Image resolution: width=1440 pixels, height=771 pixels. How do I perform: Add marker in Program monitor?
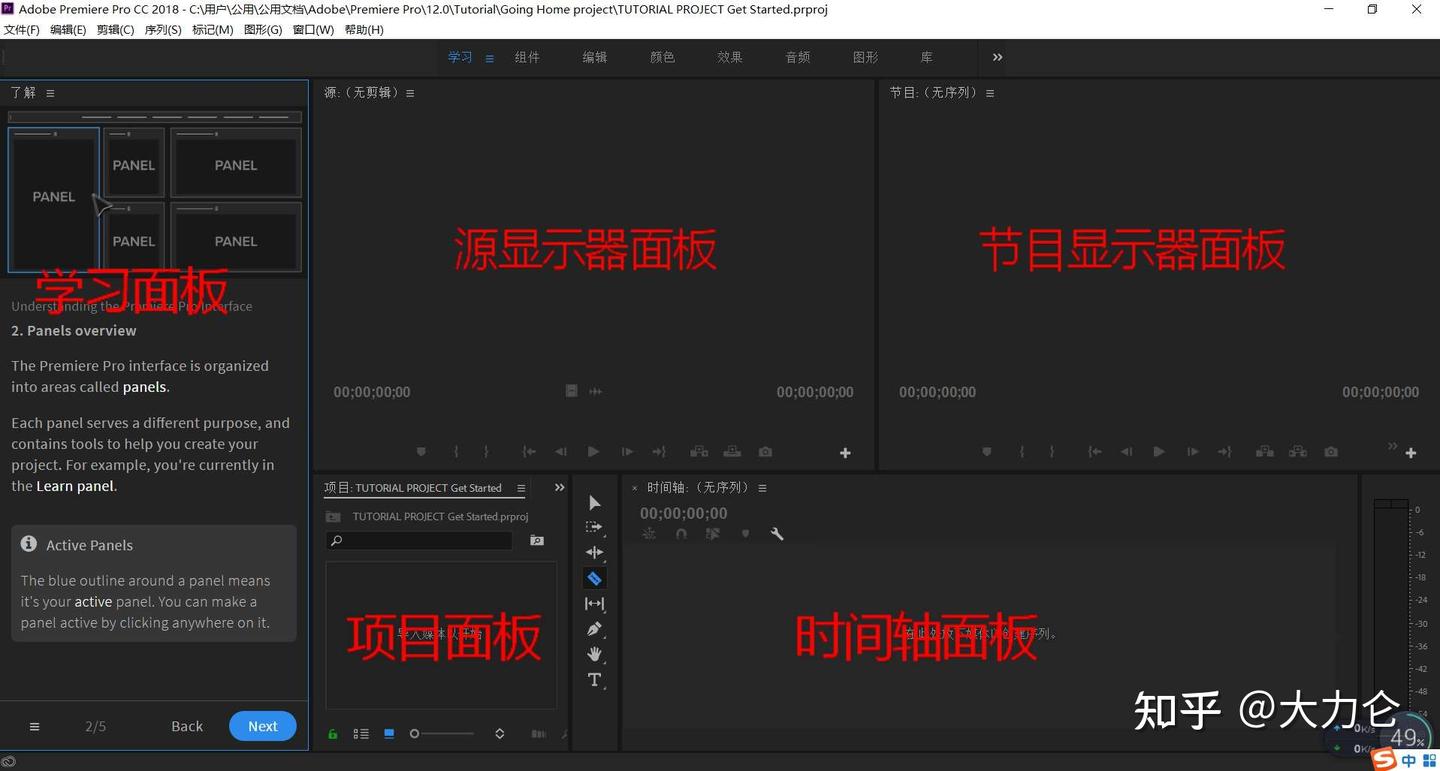[x=987, y=452]
